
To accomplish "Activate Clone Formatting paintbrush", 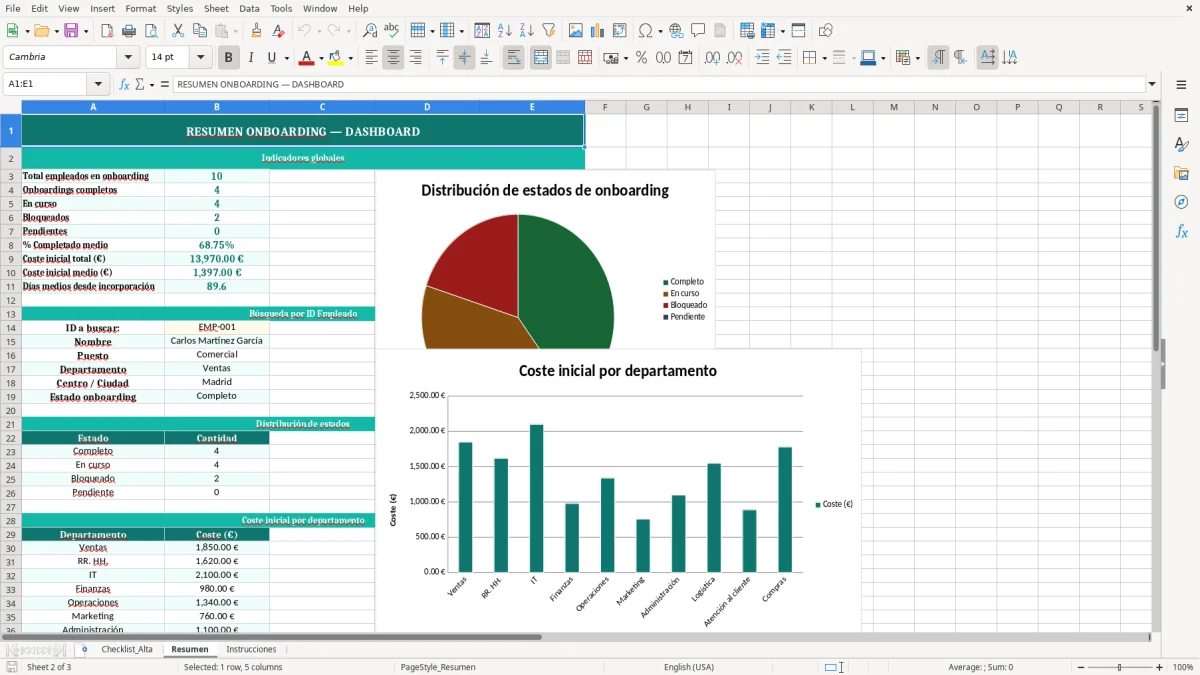I will [257, 31].
